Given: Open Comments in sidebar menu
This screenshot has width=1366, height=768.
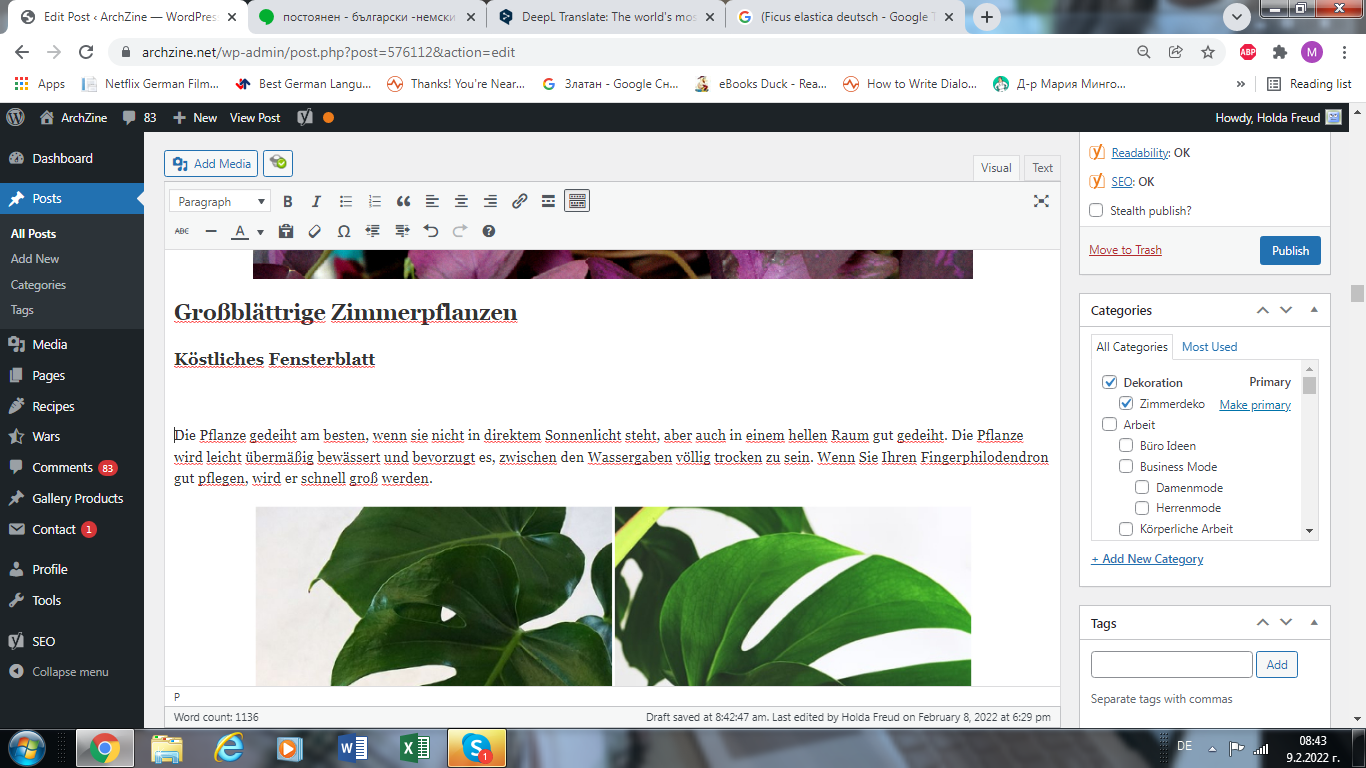Looking at the screenshot, I should (x=72, y=467).
